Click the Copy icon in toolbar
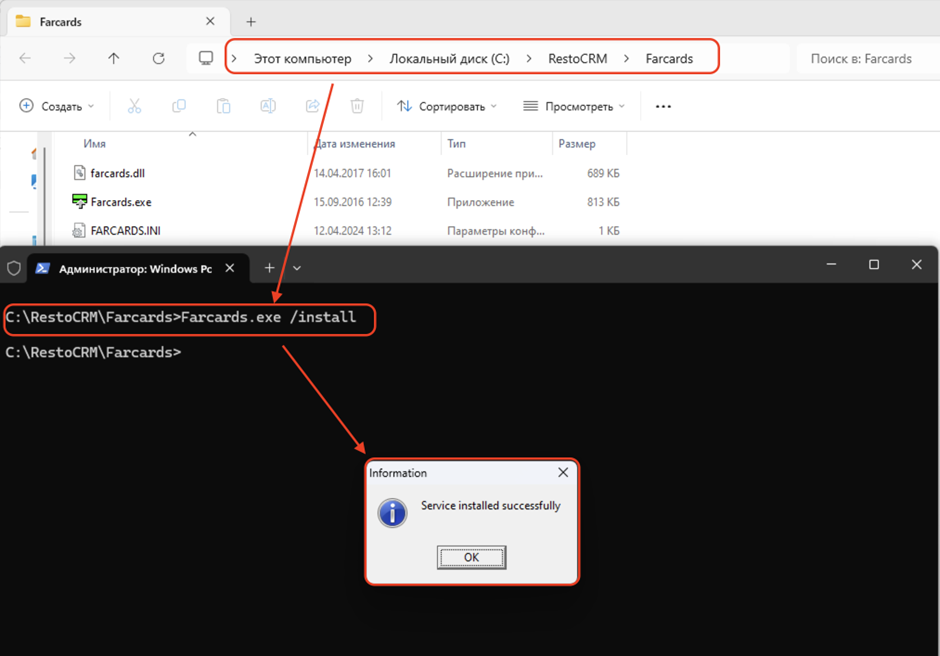The height and width of the screenshot is (656, 940). coord(179,106)
